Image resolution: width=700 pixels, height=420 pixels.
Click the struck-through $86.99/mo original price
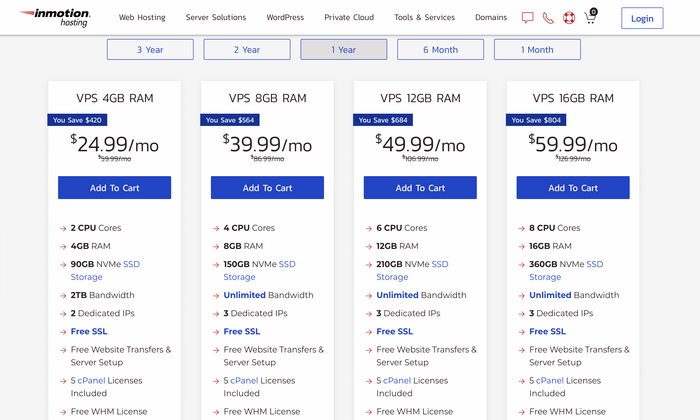point(267,158)
